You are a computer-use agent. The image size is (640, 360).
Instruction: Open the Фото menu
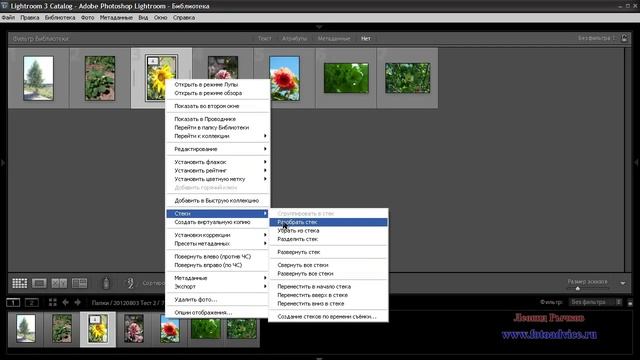[x=87, y=18]
